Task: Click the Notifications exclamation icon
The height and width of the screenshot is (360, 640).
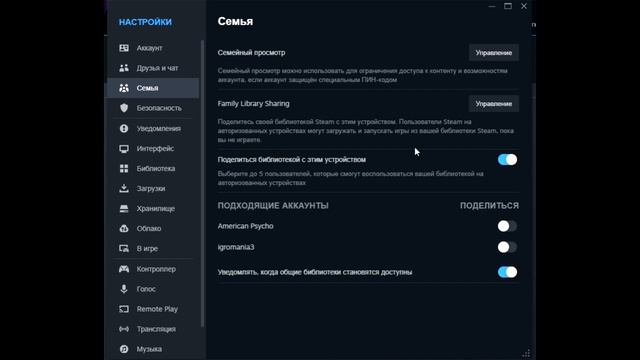Action: (124, 128)
